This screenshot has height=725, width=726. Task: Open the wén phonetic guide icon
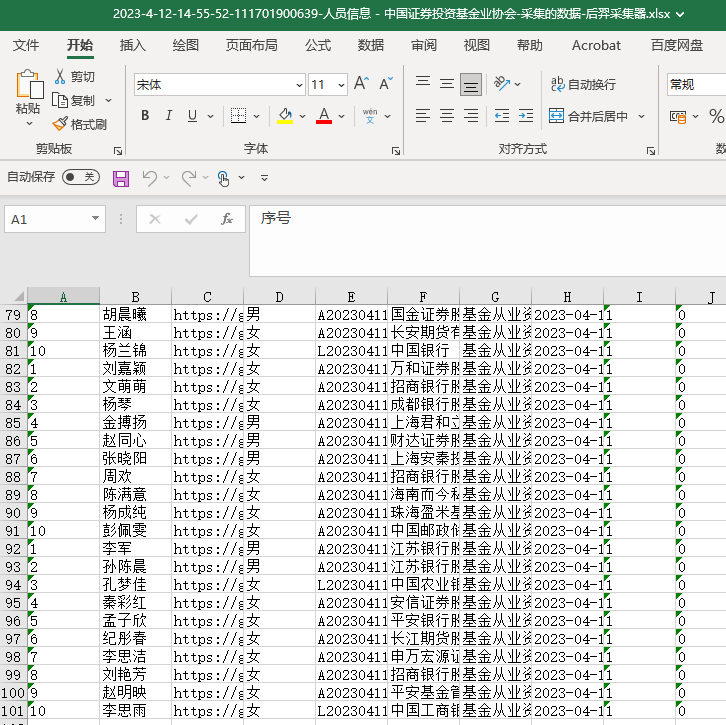pyautogui.click(x=370, y=116)
